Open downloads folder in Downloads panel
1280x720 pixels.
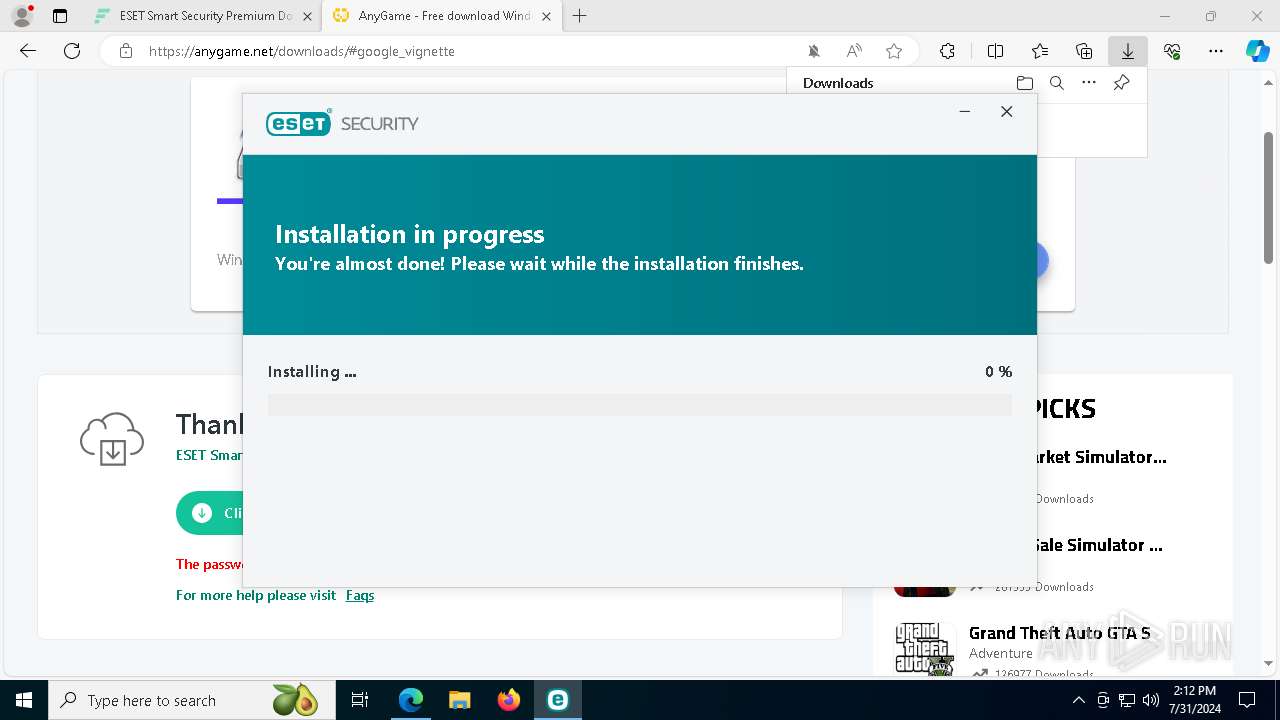pos(1024,83)
